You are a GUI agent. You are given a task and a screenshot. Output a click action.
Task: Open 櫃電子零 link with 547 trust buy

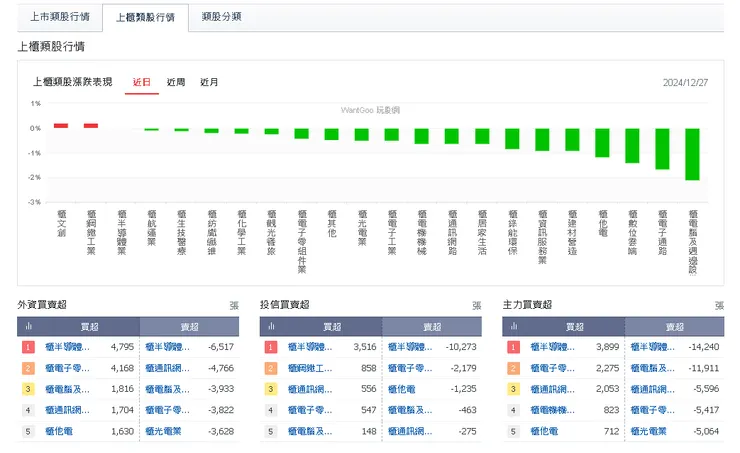coord(310,410)
